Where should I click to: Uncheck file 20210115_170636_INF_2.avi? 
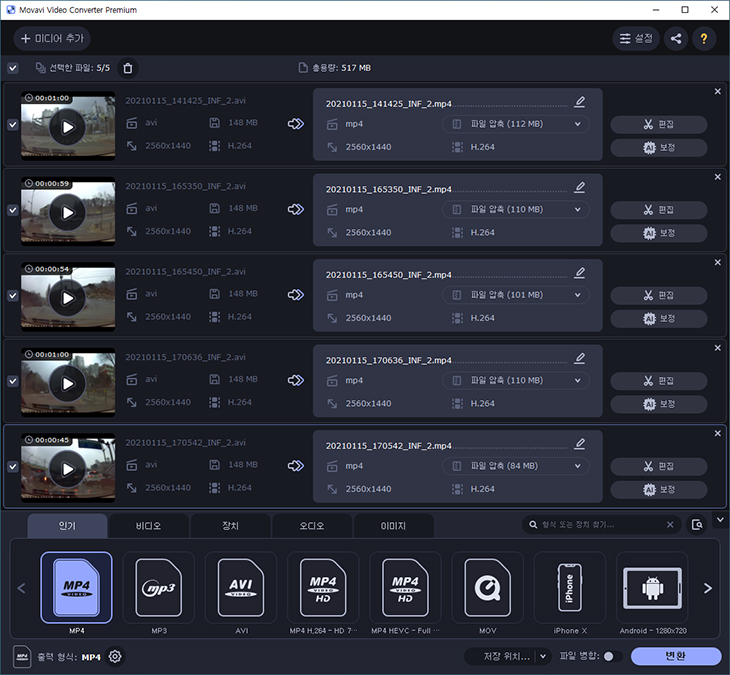13,381
